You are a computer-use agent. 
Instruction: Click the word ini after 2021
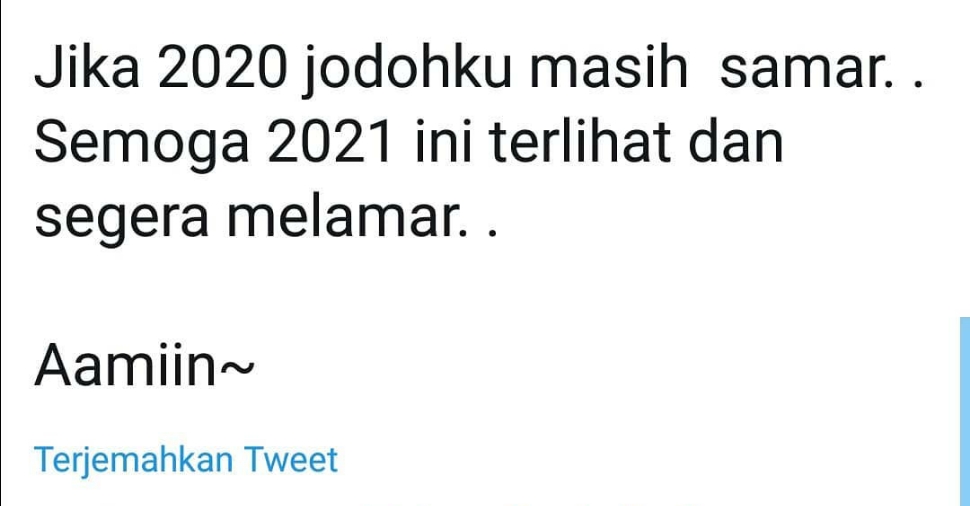pos(441,144)
